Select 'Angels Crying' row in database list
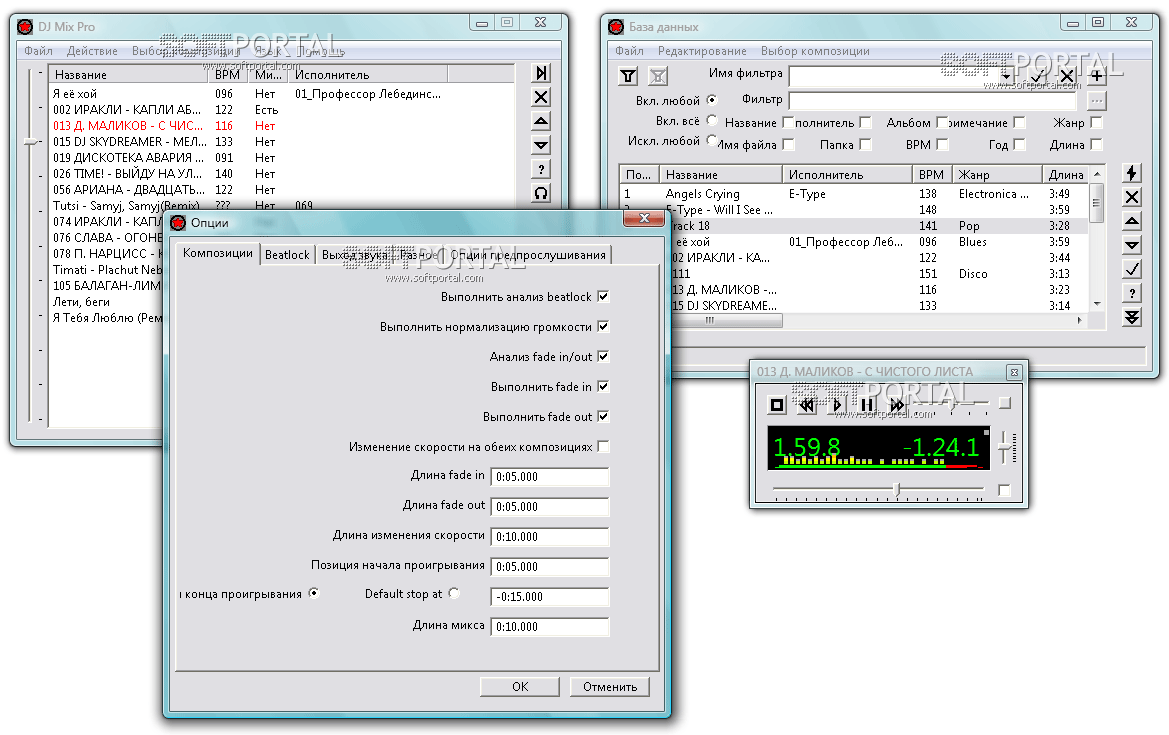 coord(853,194)
